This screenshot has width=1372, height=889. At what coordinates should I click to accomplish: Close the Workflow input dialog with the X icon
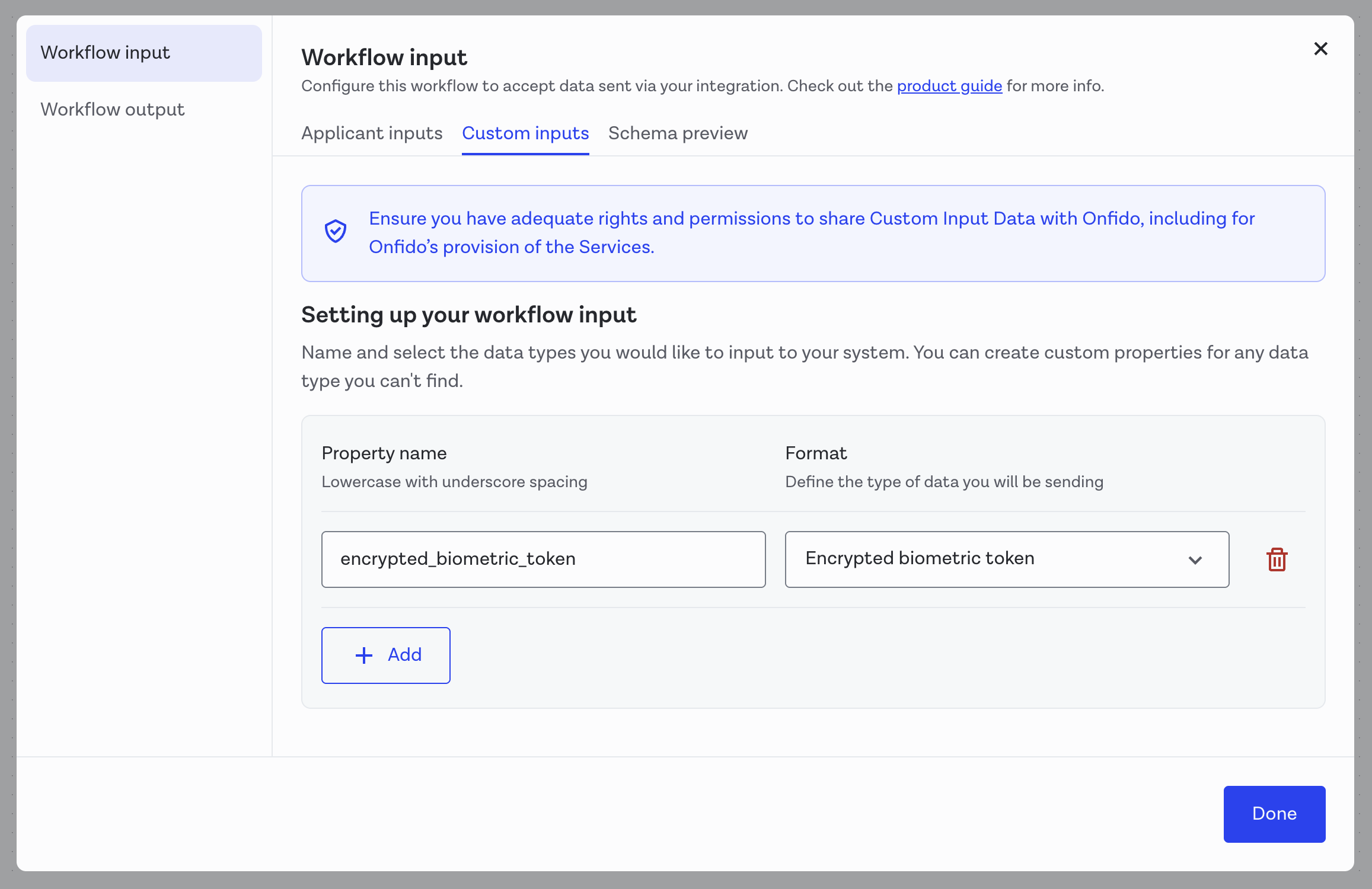click(x=1321, y=49)
